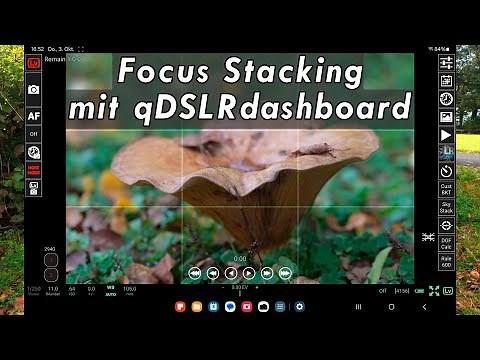
Task: Toggle the red Lv live view button
Action: 34,63
